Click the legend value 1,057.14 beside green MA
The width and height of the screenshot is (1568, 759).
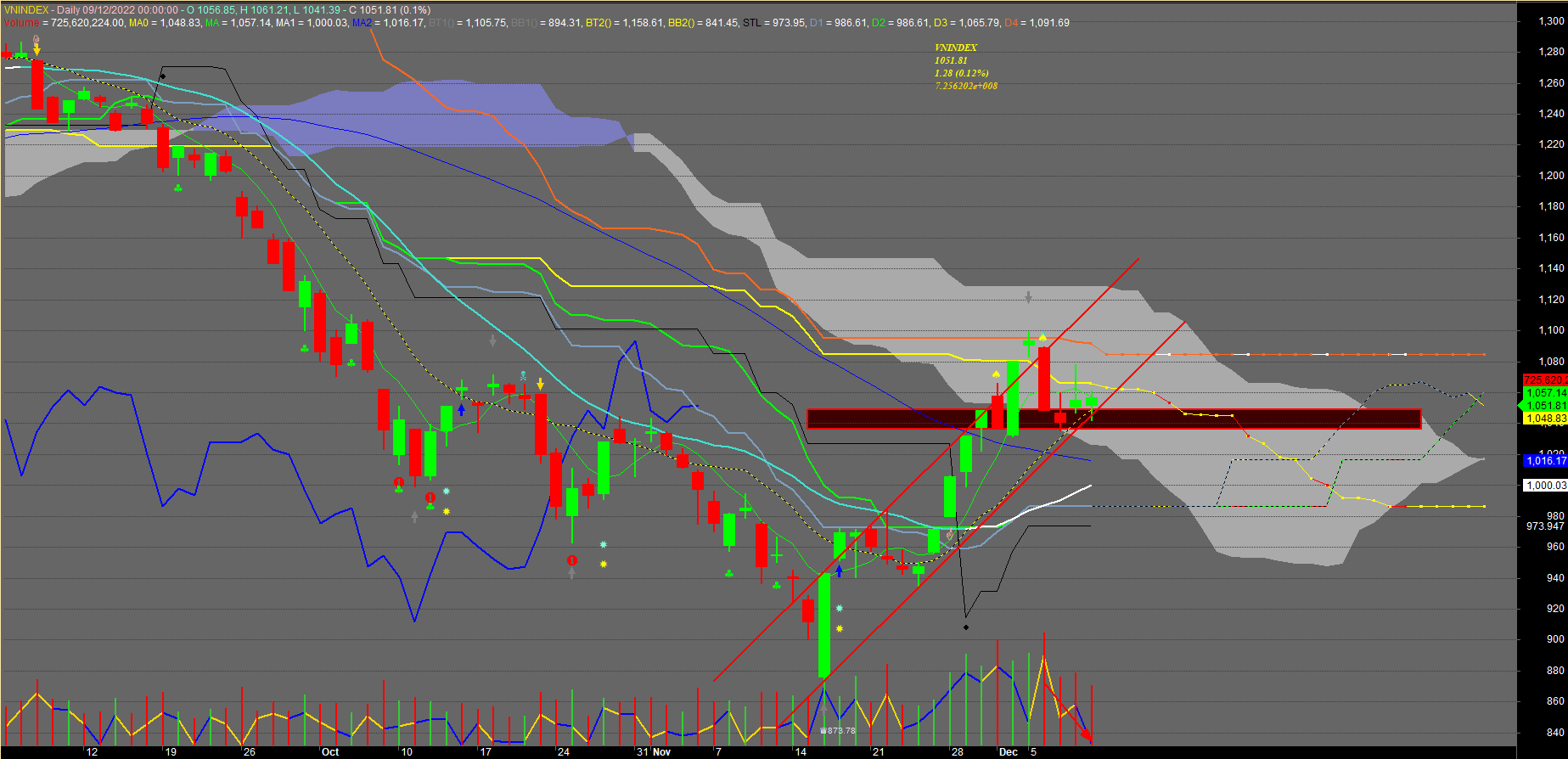click(x=249, y=23)
